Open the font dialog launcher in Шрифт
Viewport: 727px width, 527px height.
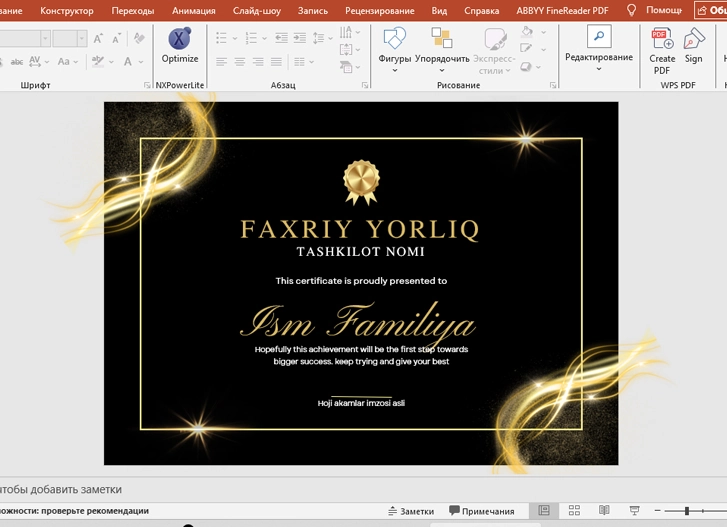[147, 85]
